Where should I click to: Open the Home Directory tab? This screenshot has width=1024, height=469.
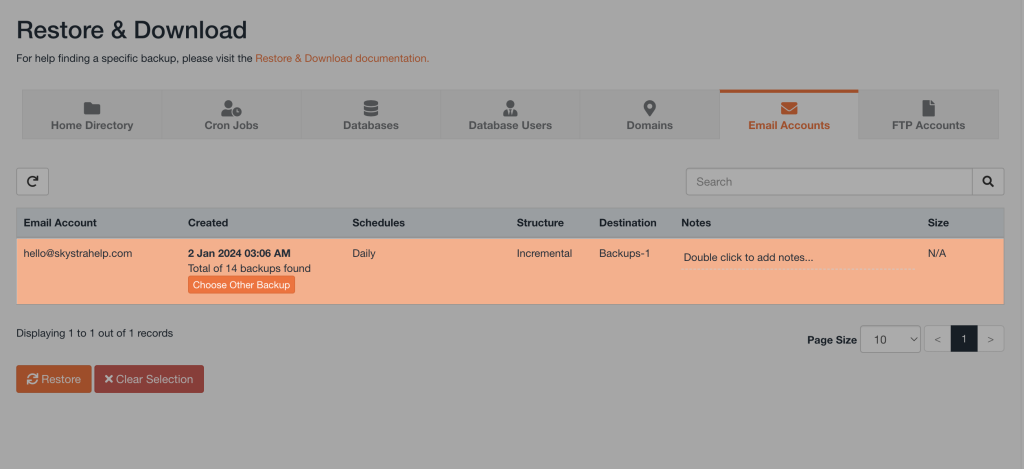pos(92,115)
